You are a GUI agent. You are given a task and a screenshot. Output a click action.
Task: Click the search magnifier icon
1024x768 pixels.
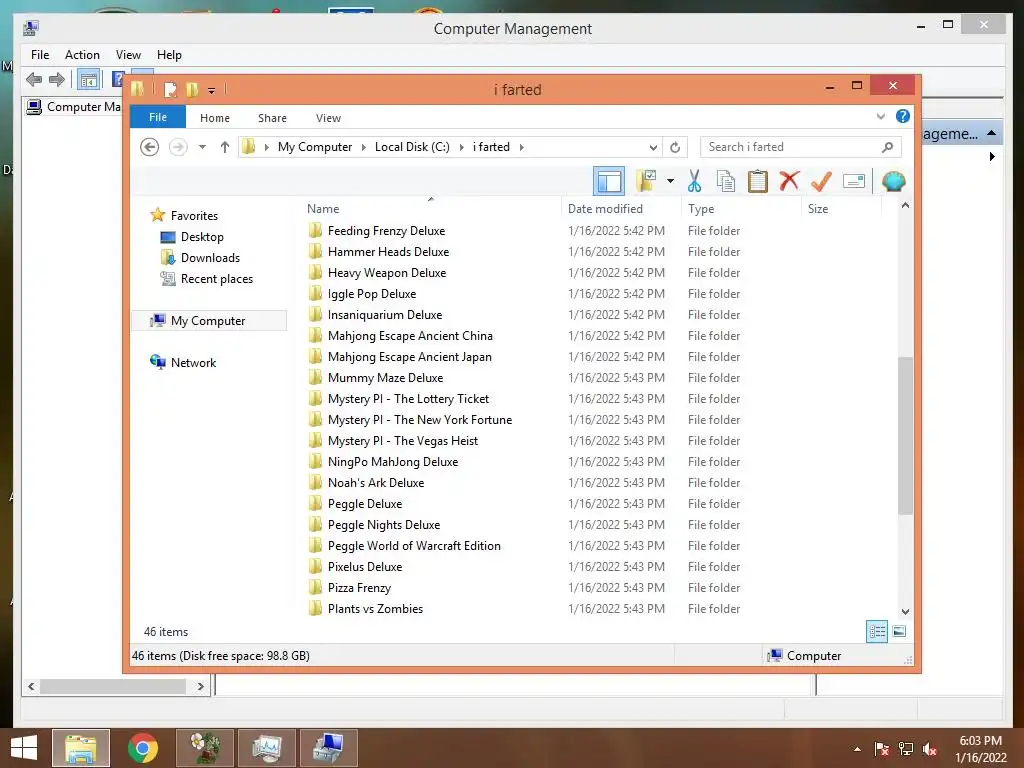(887, 147)
